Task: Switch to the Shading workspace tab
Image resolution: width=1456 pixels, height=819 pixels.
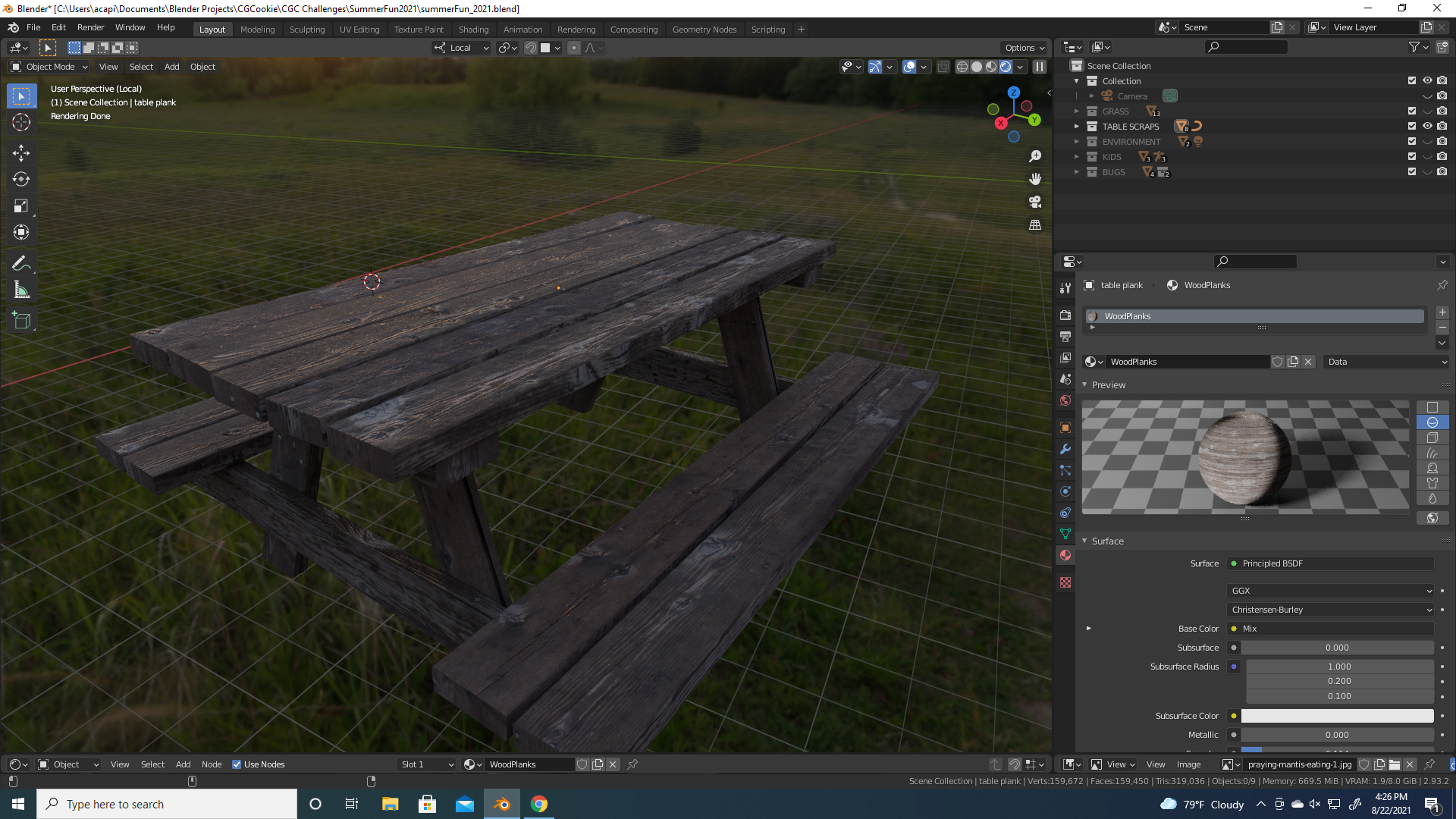Action: 473,30
